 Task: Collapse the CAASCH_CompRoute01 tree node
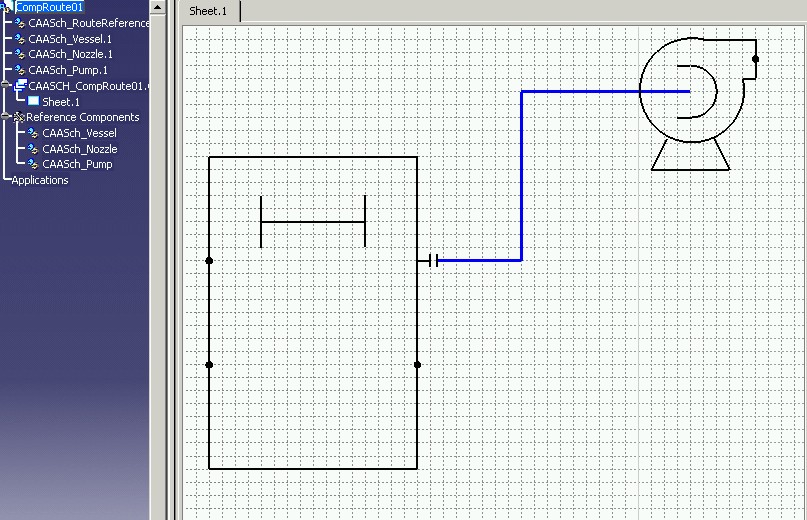pyautogui.click(x=6, y=86)
